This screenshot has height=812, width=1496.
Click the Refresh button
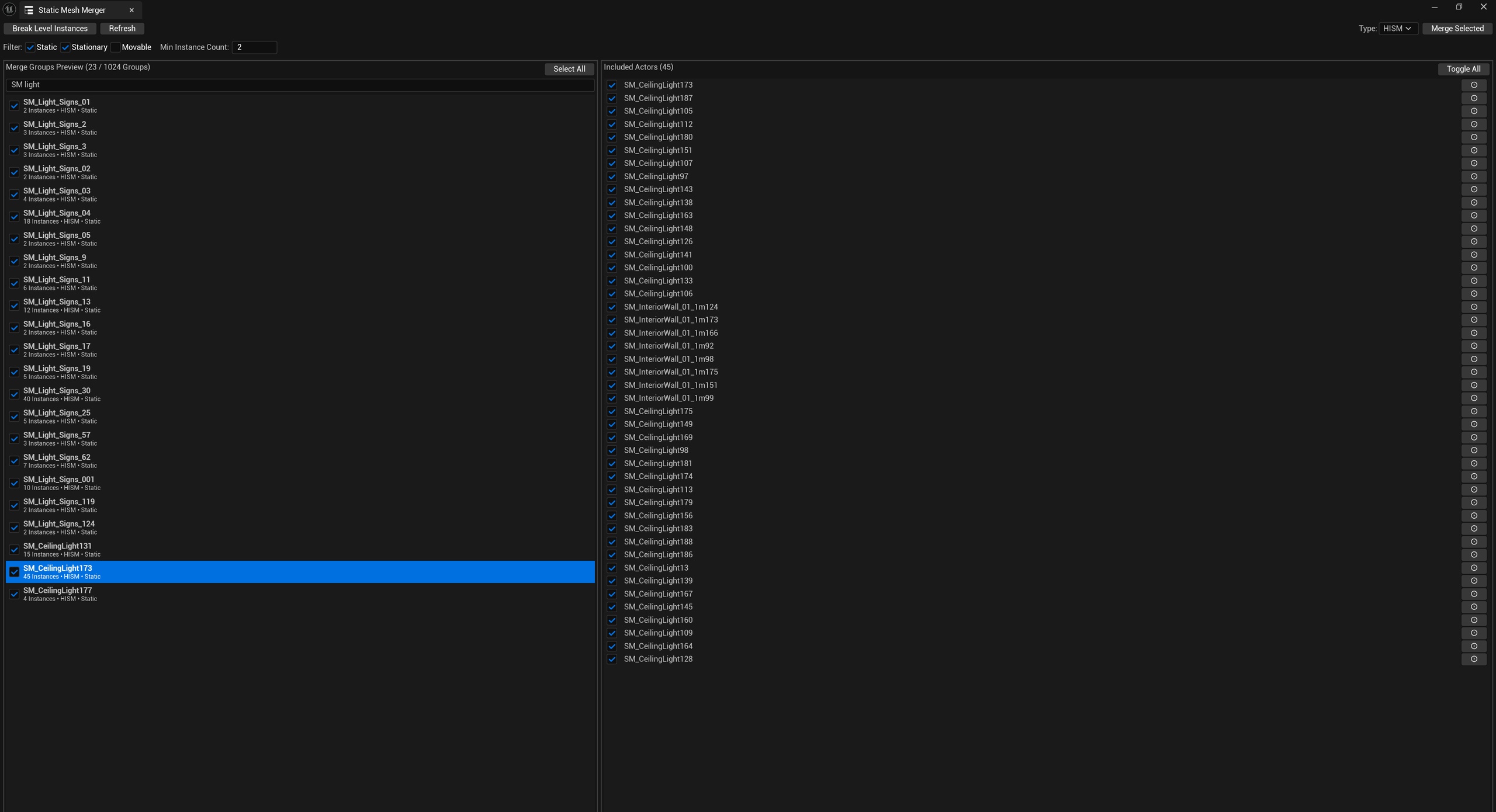pyautogui.click(x=122, y=29)
